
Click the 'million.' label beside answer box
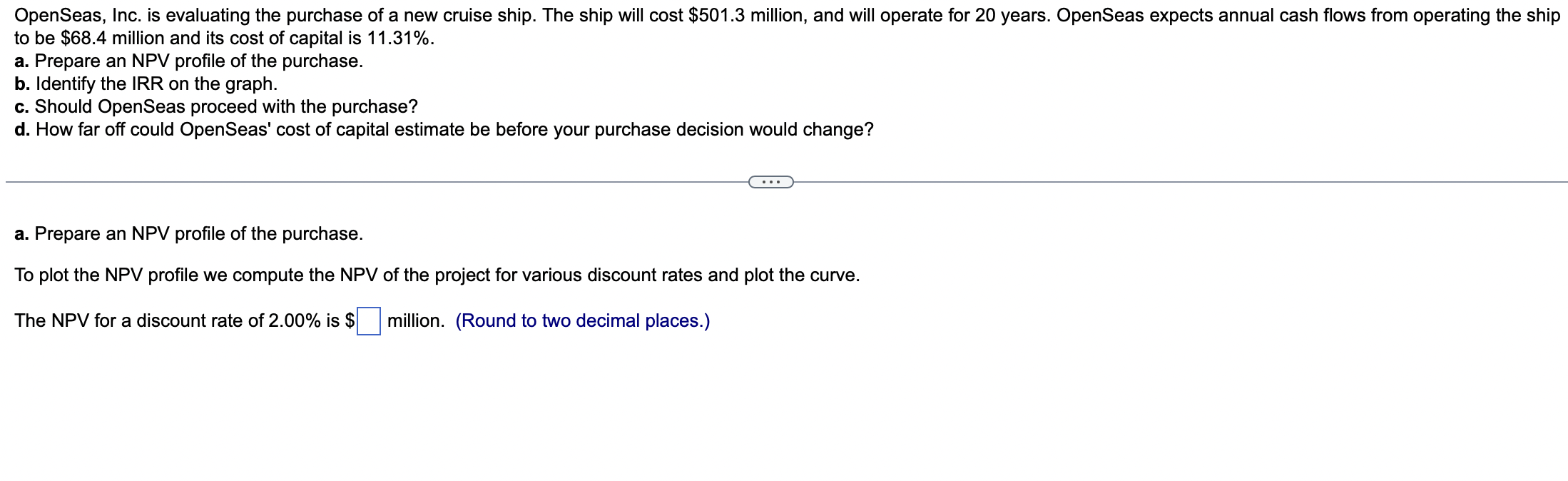(x=414, y=321)
